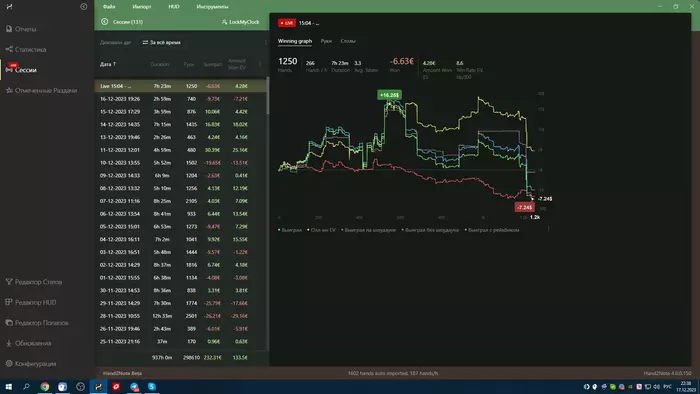Sort sessions by Duration column
Screen dimensions: 700x394
(159, 64)
